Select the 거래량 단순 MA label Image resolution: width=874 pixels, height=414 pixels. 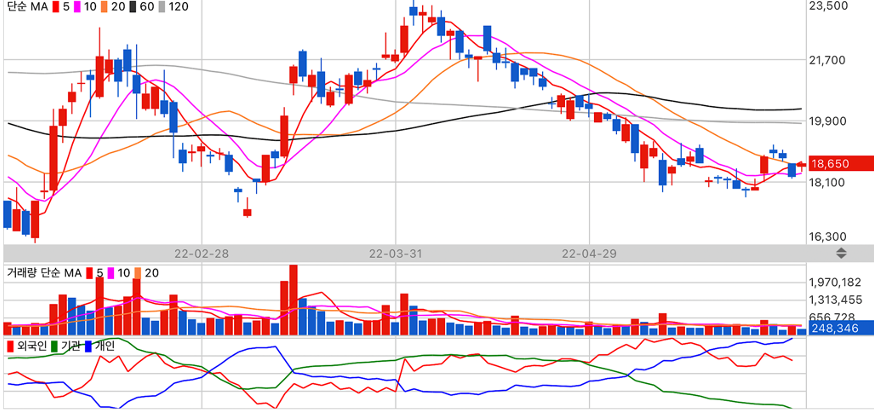pos(44,273)
